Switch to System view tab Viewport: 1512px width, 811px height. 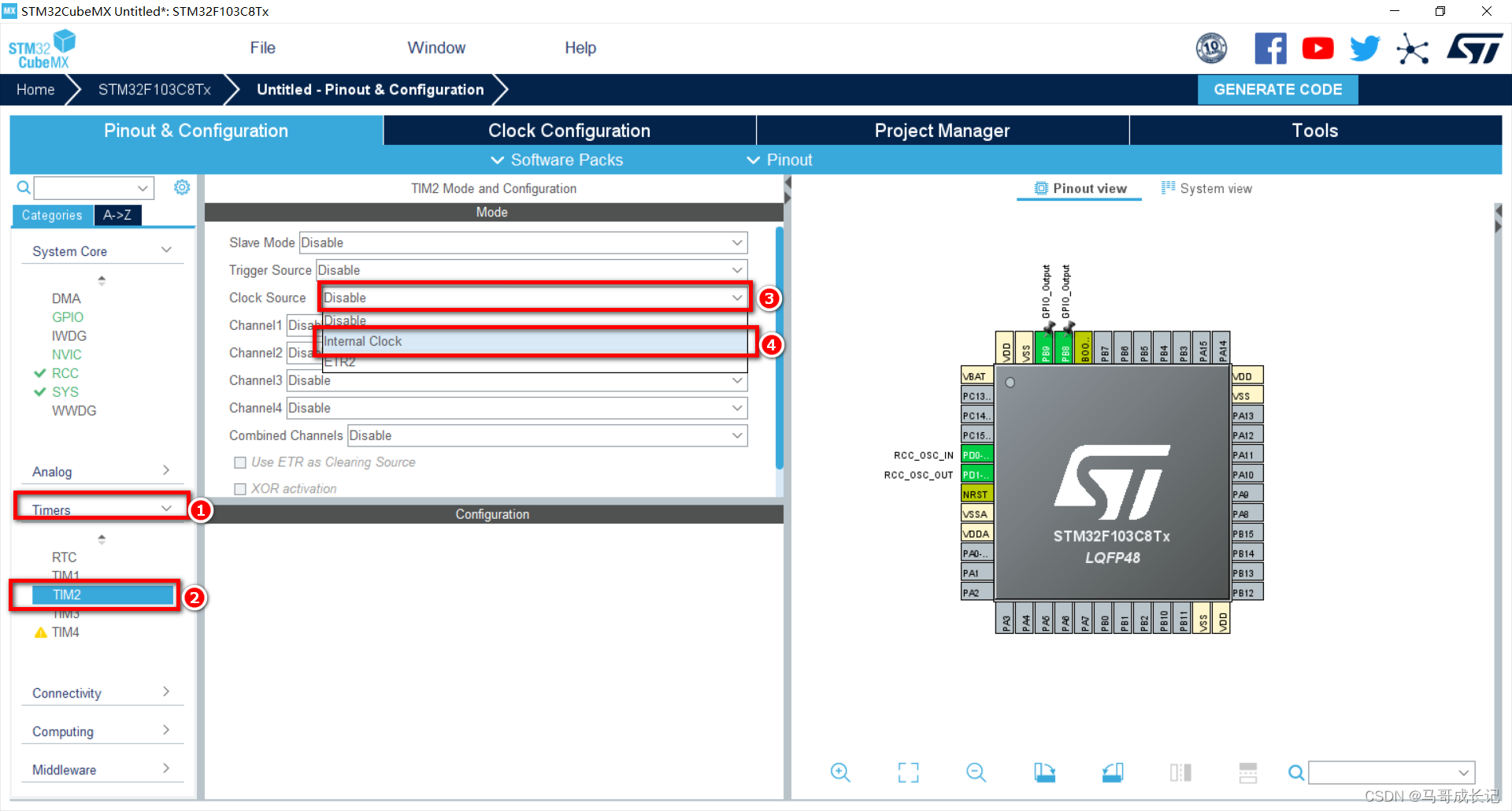point(1206,189)
